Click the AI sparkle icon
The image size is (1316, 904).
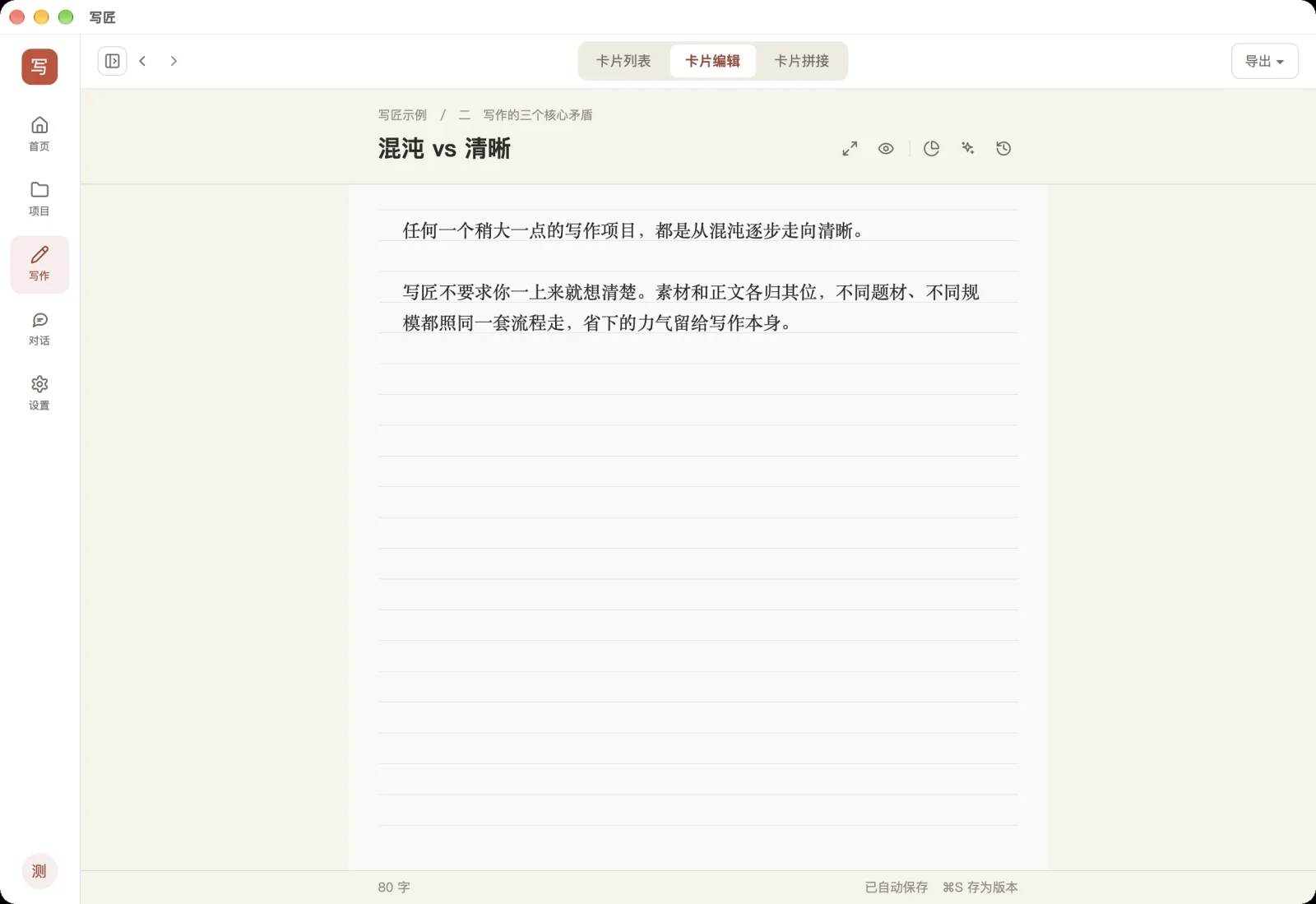click(967, 149)
